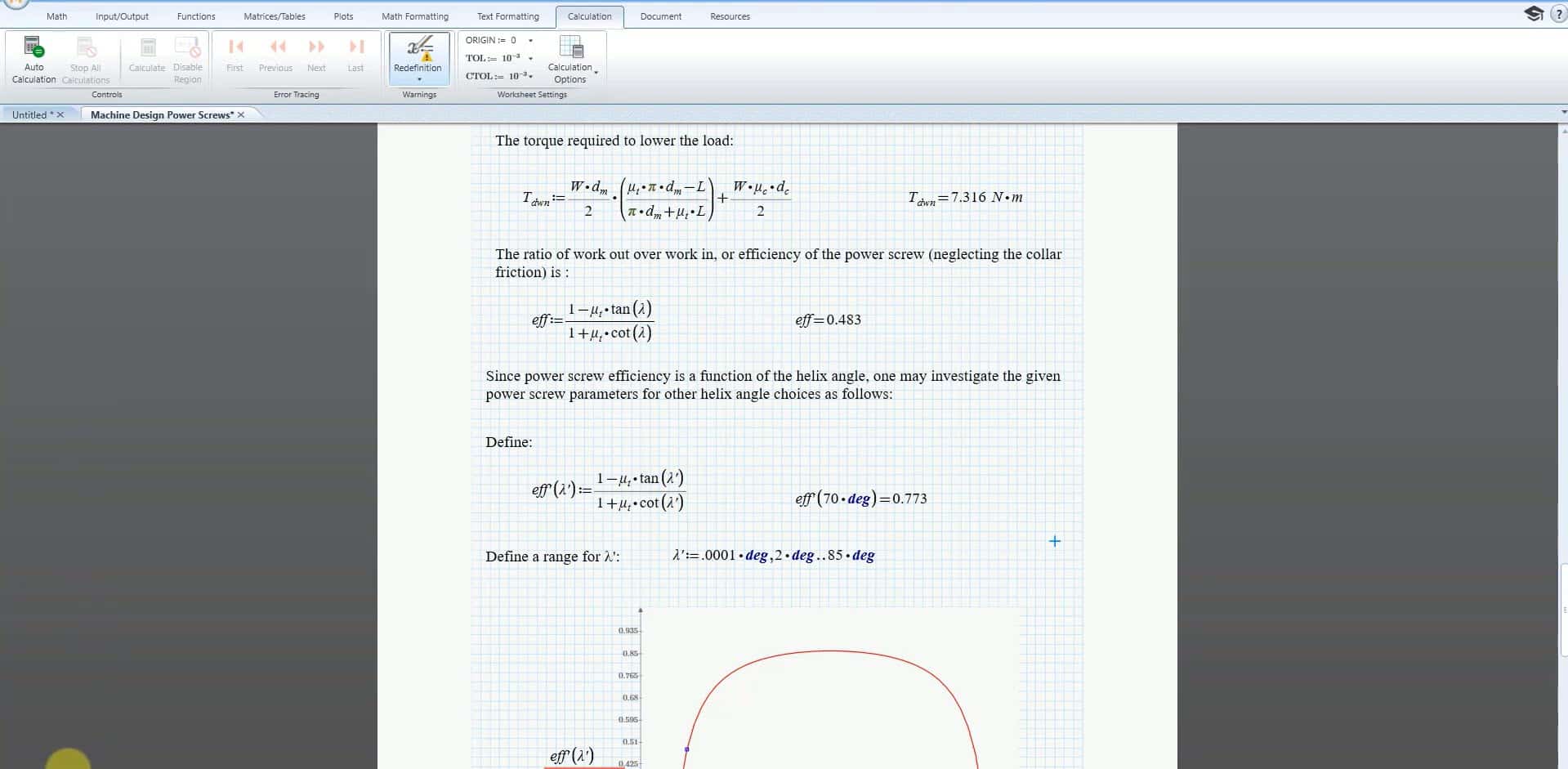This screenshot has height=769, width=1568.
Task: Toggle Auto Calculation in Controls group
Action: (34, 59)
